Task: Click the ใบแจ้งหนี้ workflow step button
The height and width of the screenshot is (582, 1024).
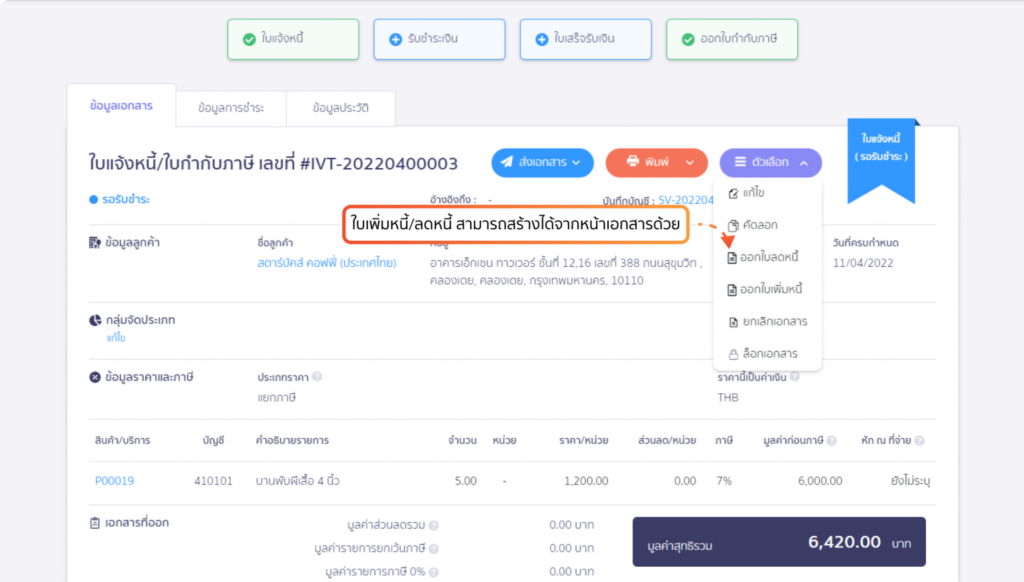Action: tap(293, 39)
